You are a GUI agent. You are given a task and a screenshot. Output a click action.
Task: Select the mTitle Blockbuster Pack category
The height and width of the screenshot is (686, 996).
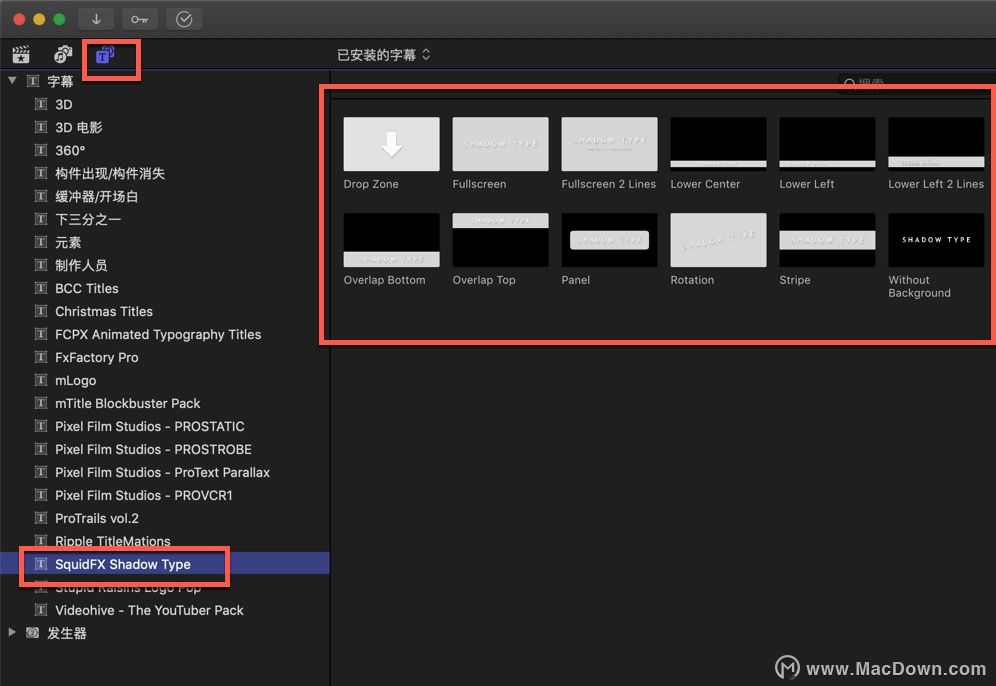pyautogui.click(x=165, y=403)
